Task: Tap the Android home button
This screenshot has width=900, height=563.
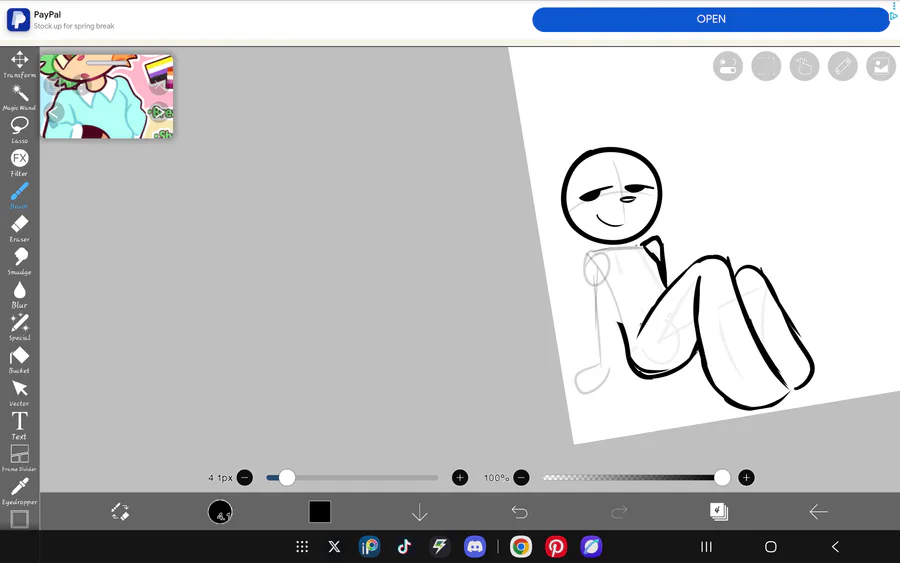Action: pyautogui.click(x=771, y=547)
